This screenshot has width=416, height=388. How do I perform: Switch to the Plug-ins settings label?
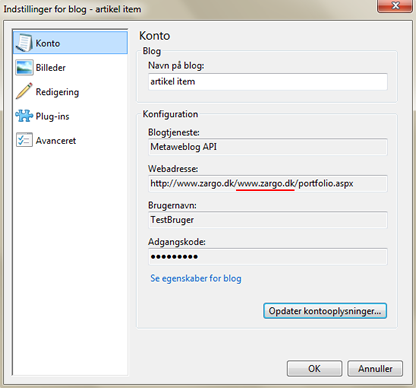pos(52,116)
